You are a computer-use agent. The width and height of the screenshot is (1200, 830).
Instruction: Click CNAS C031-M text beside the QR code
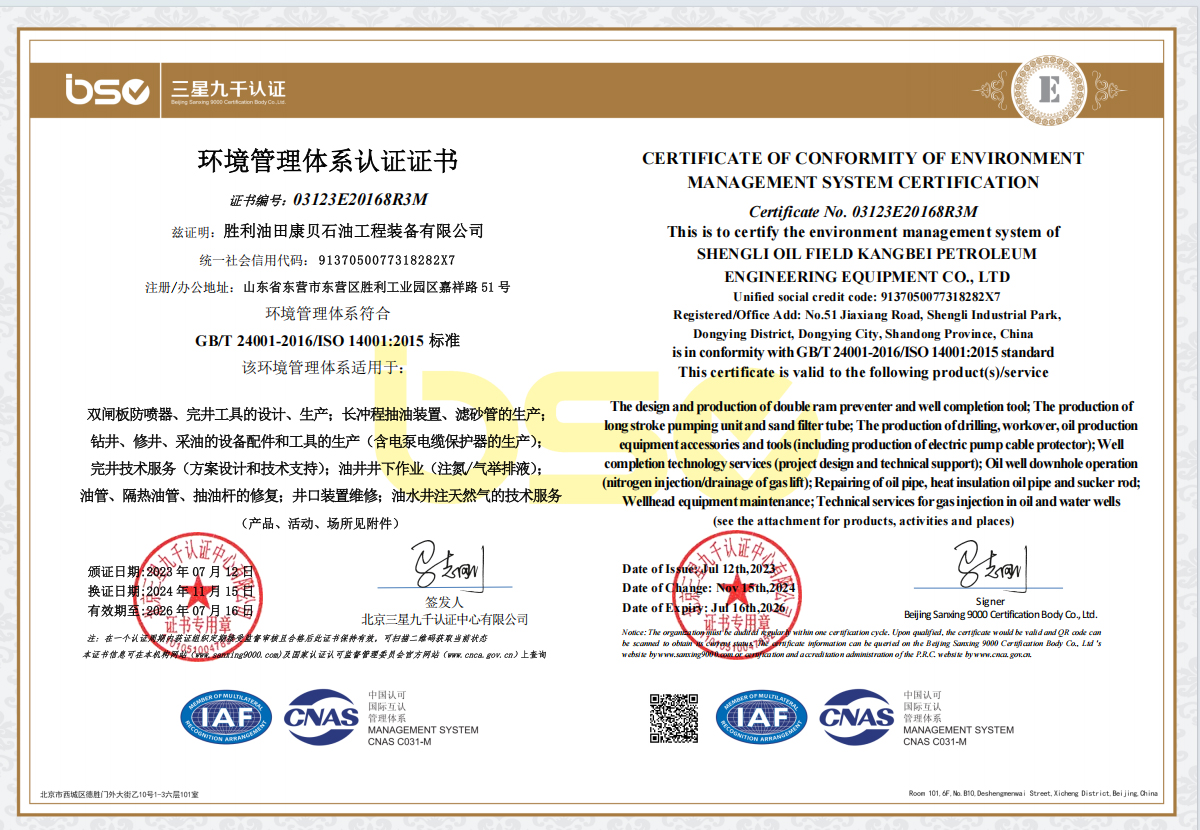pos(935,742)
